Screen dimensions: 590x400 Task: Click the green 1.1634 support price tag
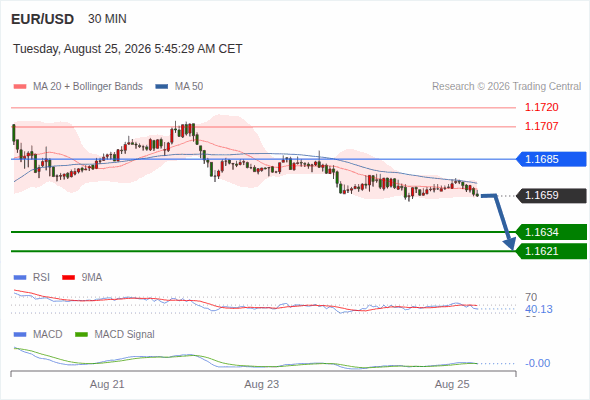[x=552, y=232]
